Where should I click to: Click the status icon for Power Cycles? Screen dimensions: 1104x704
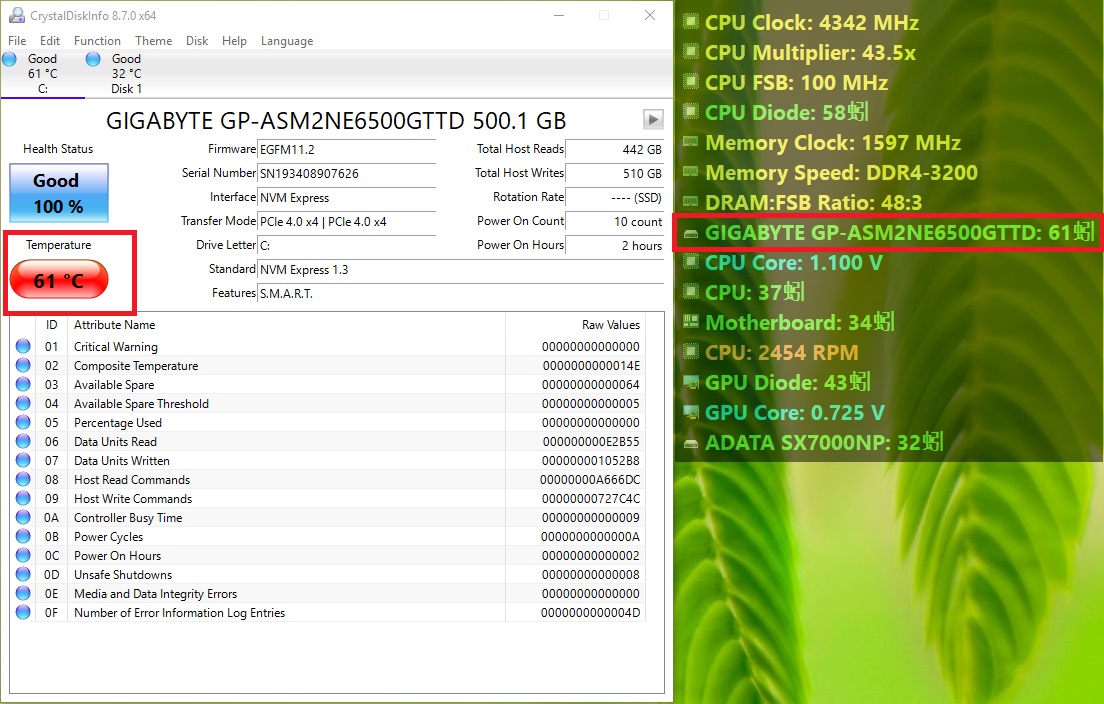(x=23, y=536)
